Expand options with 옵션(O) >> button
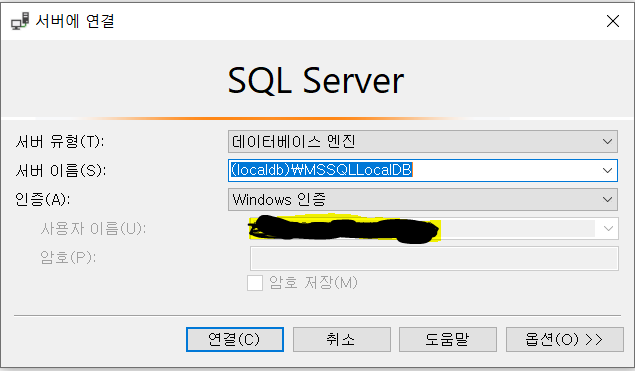This screenshot has width=635, height=371. [x=564, y=339]
